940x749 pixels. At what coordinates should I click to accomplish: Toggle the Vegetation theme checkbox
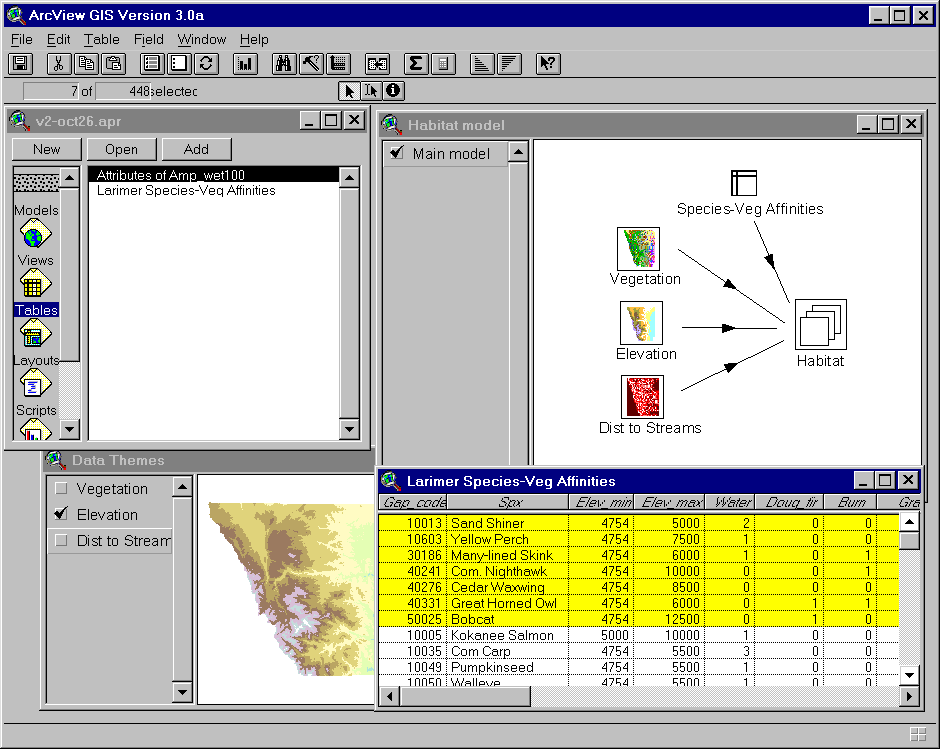point(61,489)
